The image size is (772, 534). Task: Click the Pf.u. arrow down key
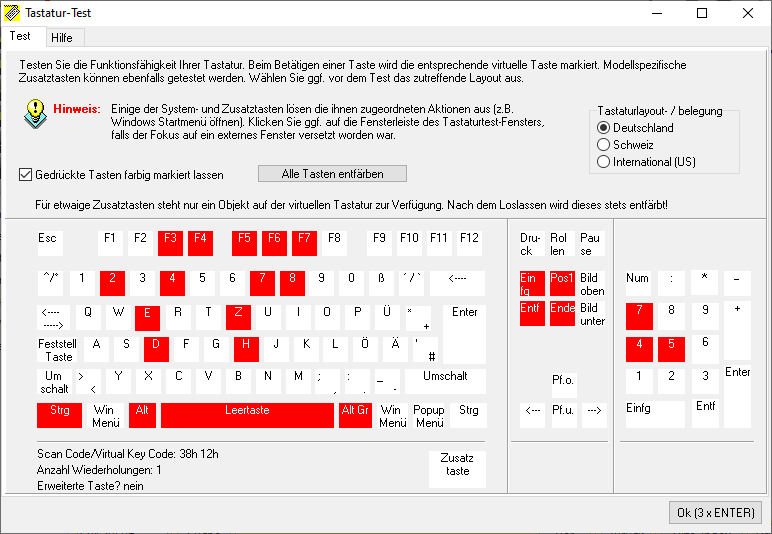(564, 415)
